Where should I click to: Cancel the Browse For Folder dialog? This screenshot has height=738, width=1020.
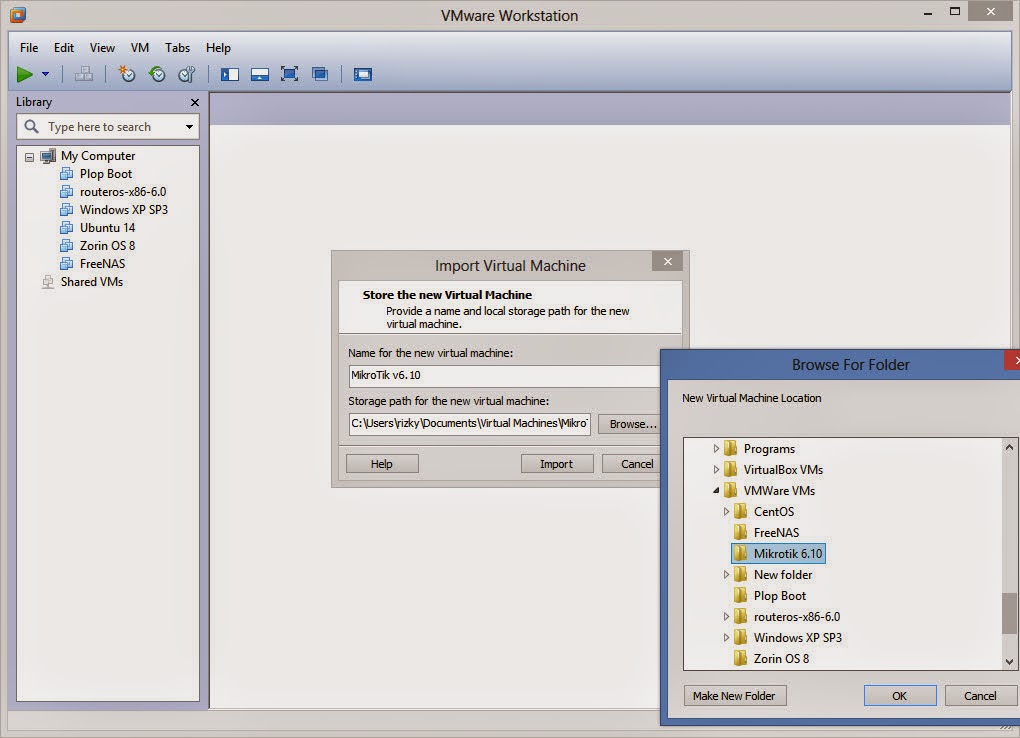980,696
